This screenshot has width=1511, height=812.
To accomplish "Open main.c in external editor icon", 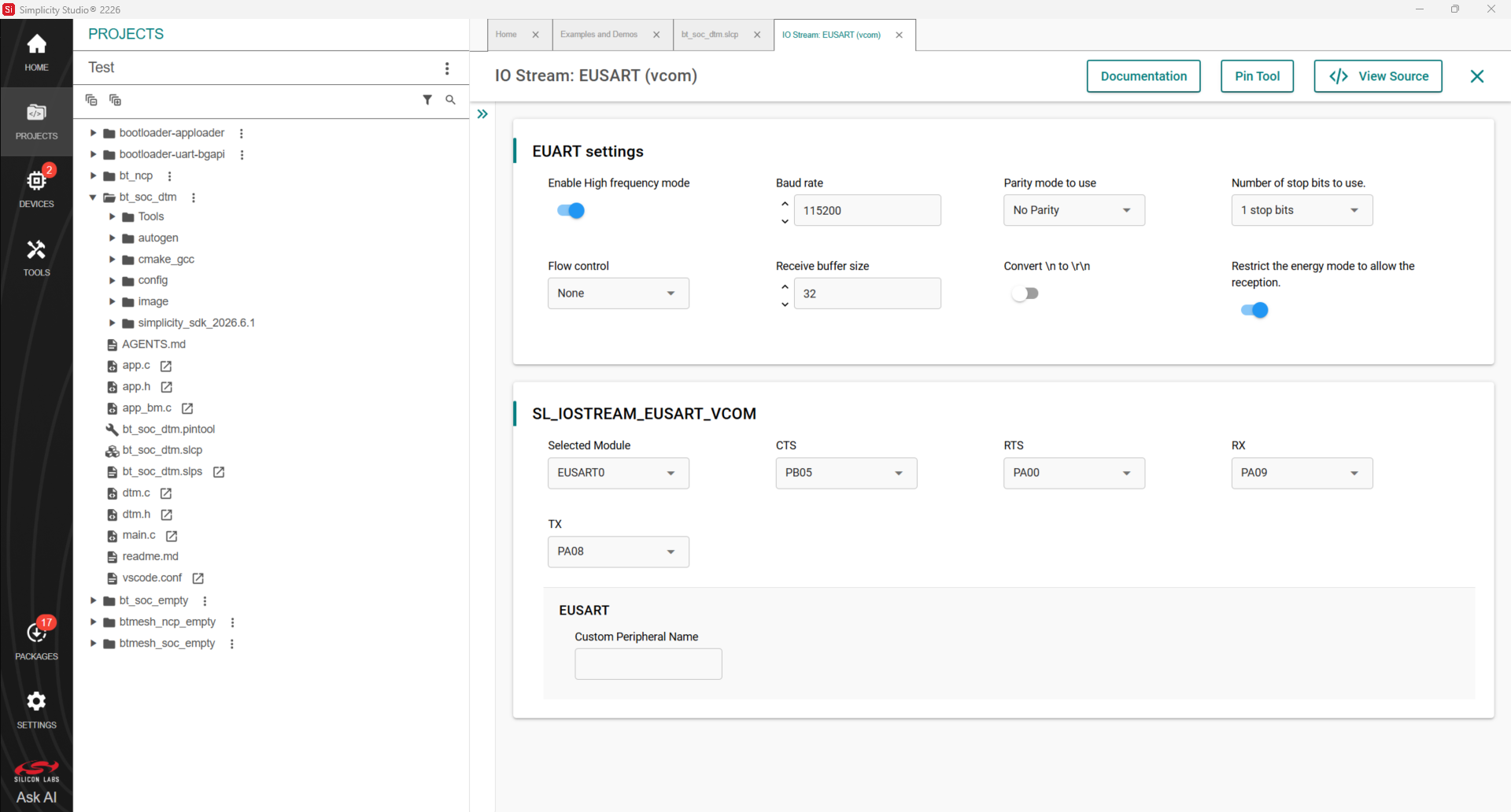I will [x=172, y=536].
